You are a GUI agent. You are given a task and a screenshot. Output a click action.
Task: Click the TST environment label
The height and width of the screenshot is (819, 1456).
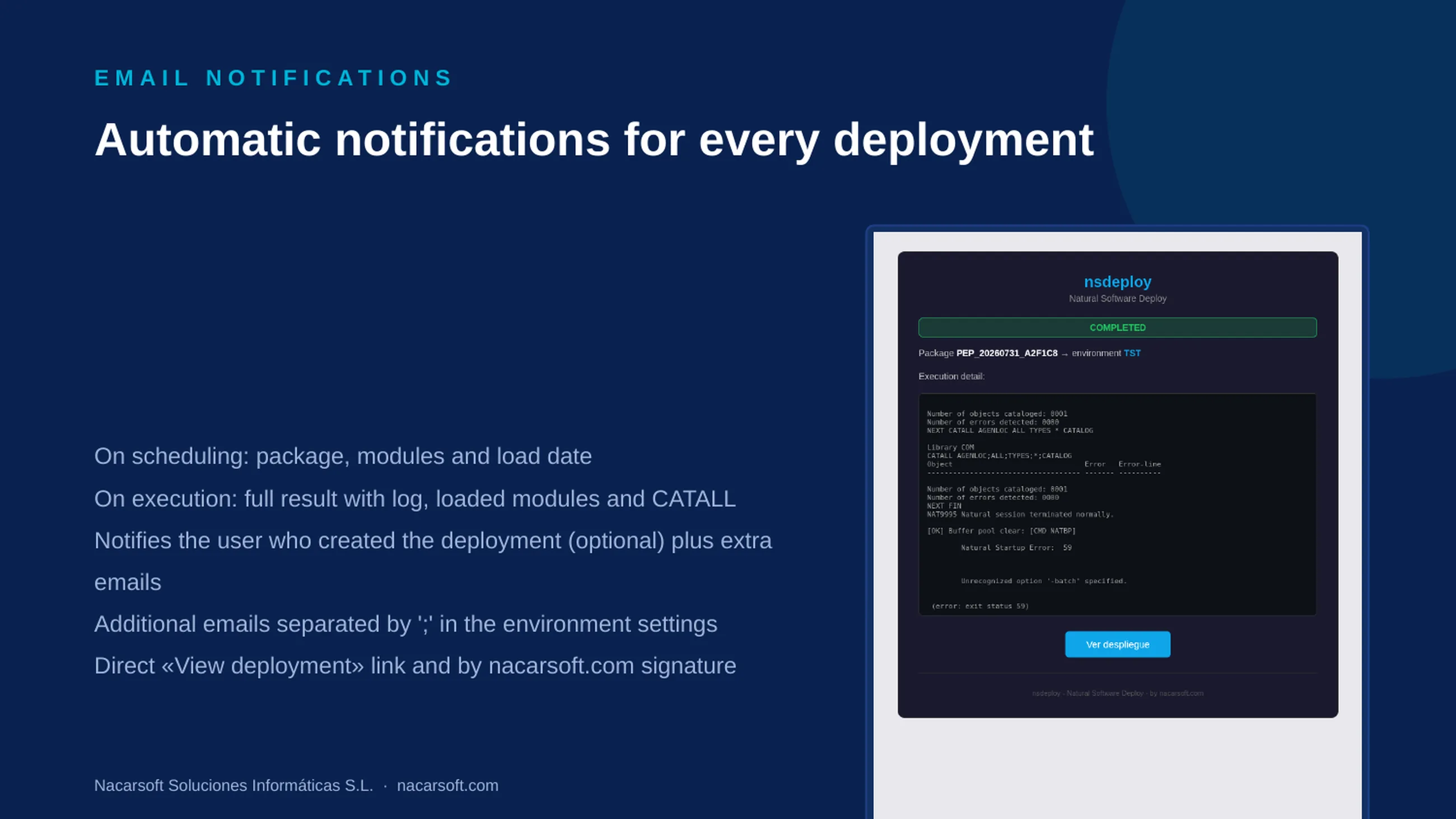(x=1132, y=353)
